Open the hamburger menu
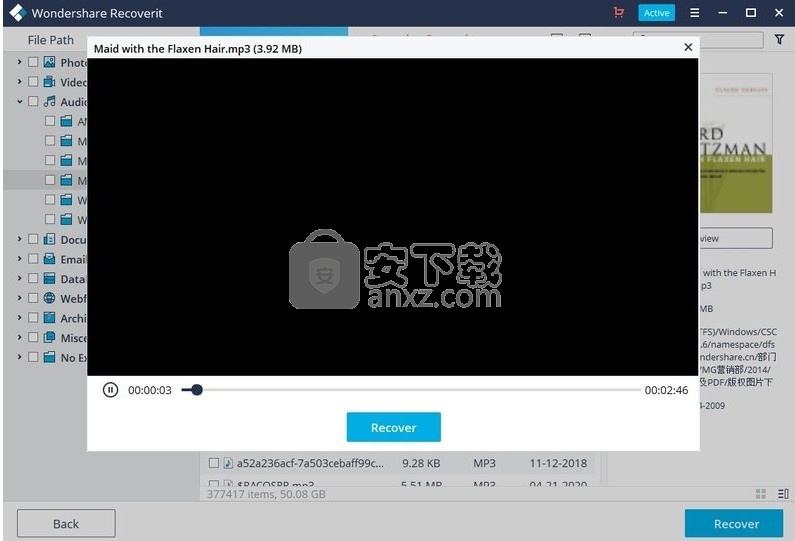795x541 pixels. [x=695, y=13]
